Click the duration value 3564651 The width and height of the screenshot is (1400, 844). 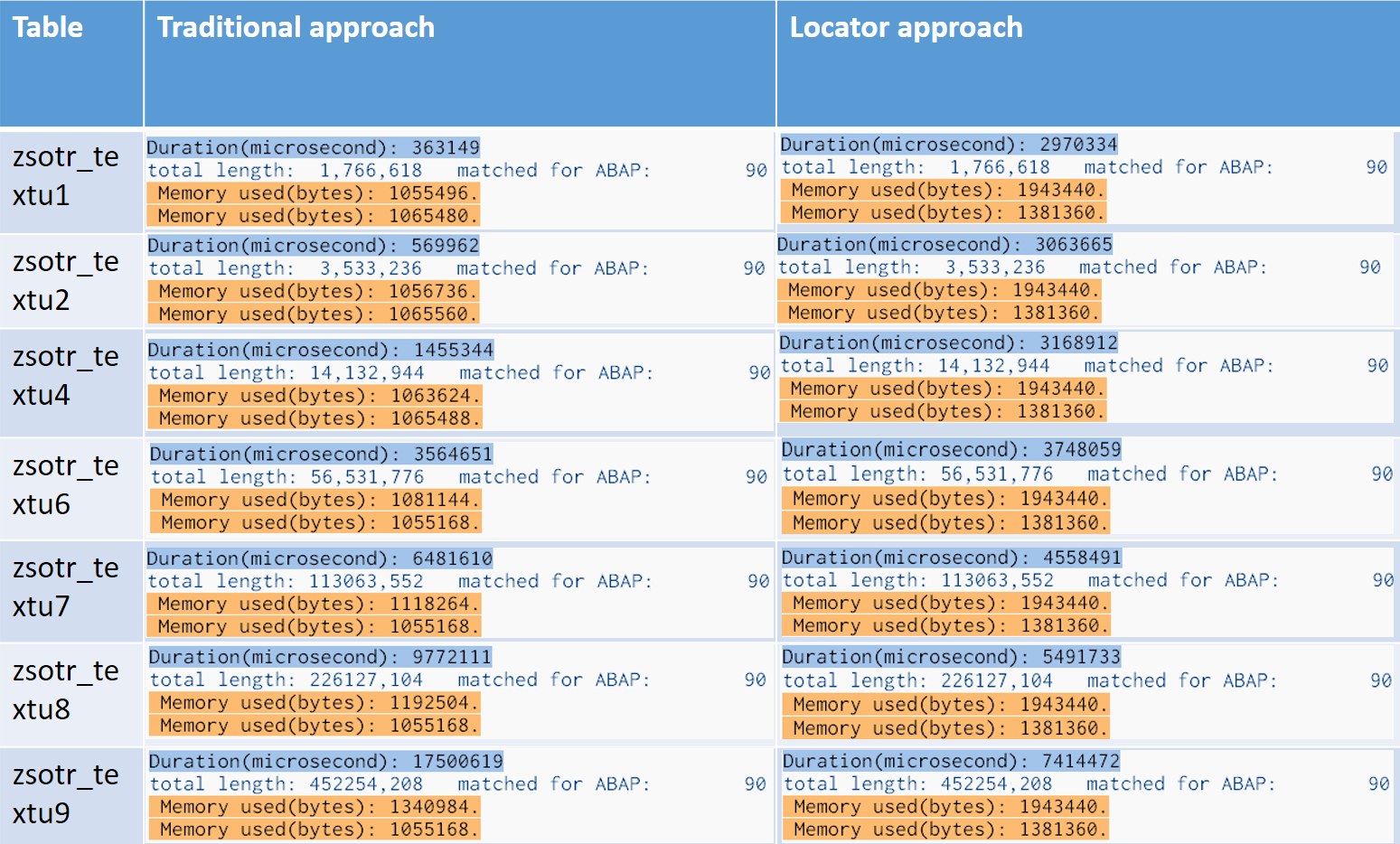click(x=454, y=455)
